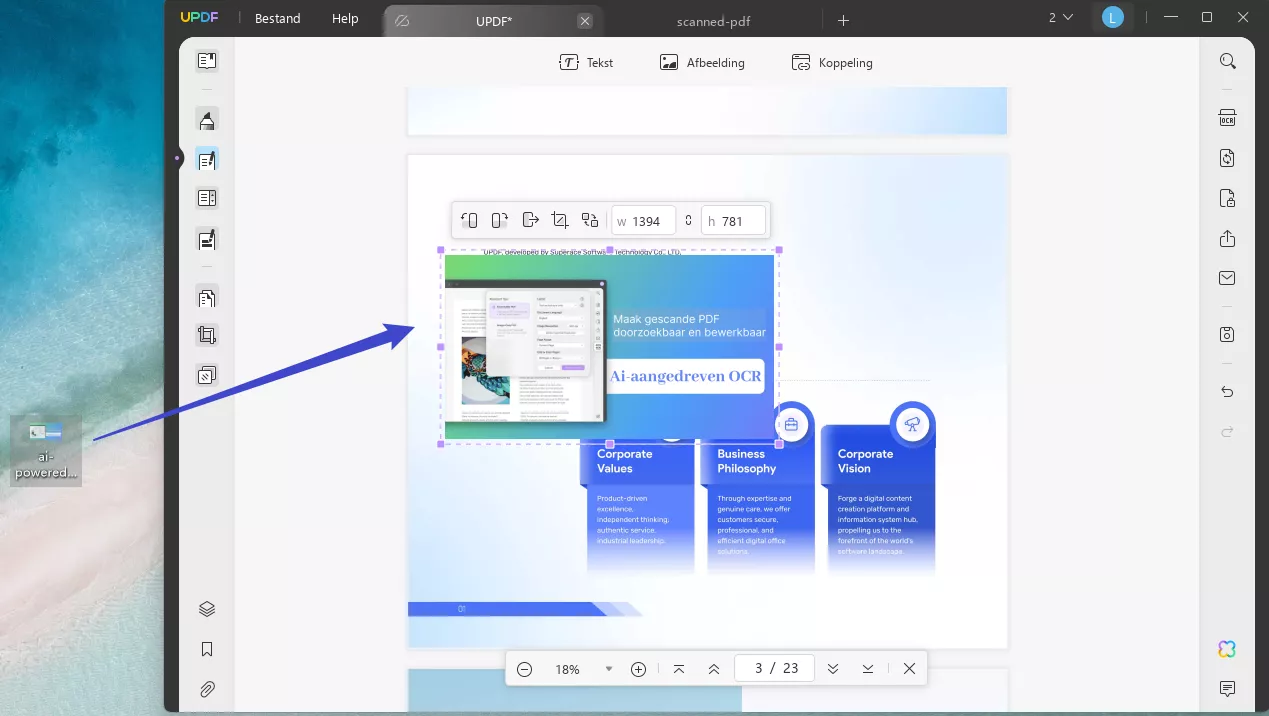
Task: Jump to the last page
Action: [868, 669]
